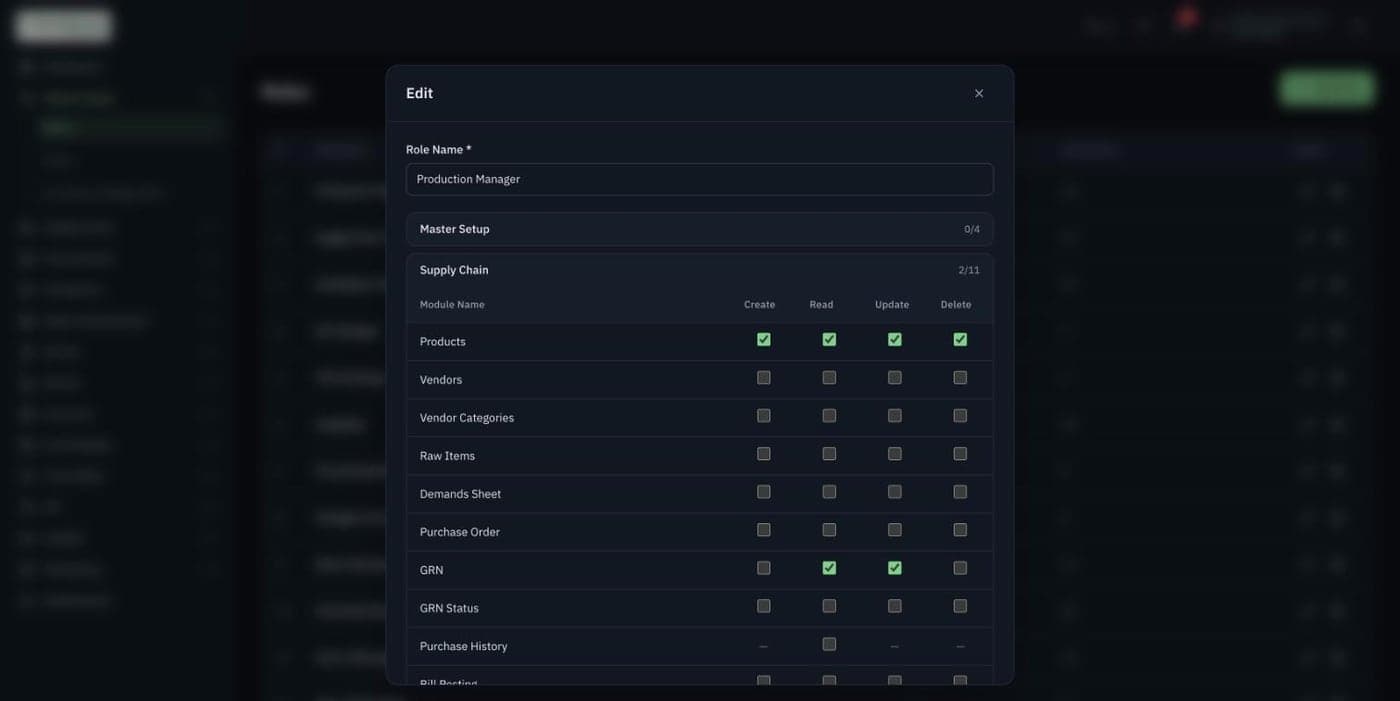Click the Module Name column header
This screenshot has width=1400, height=701.
[x=452, y=304]
